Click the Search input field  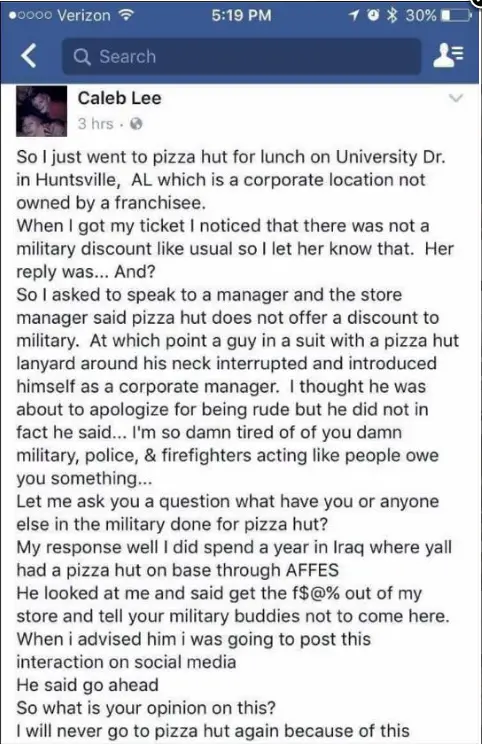241,56
